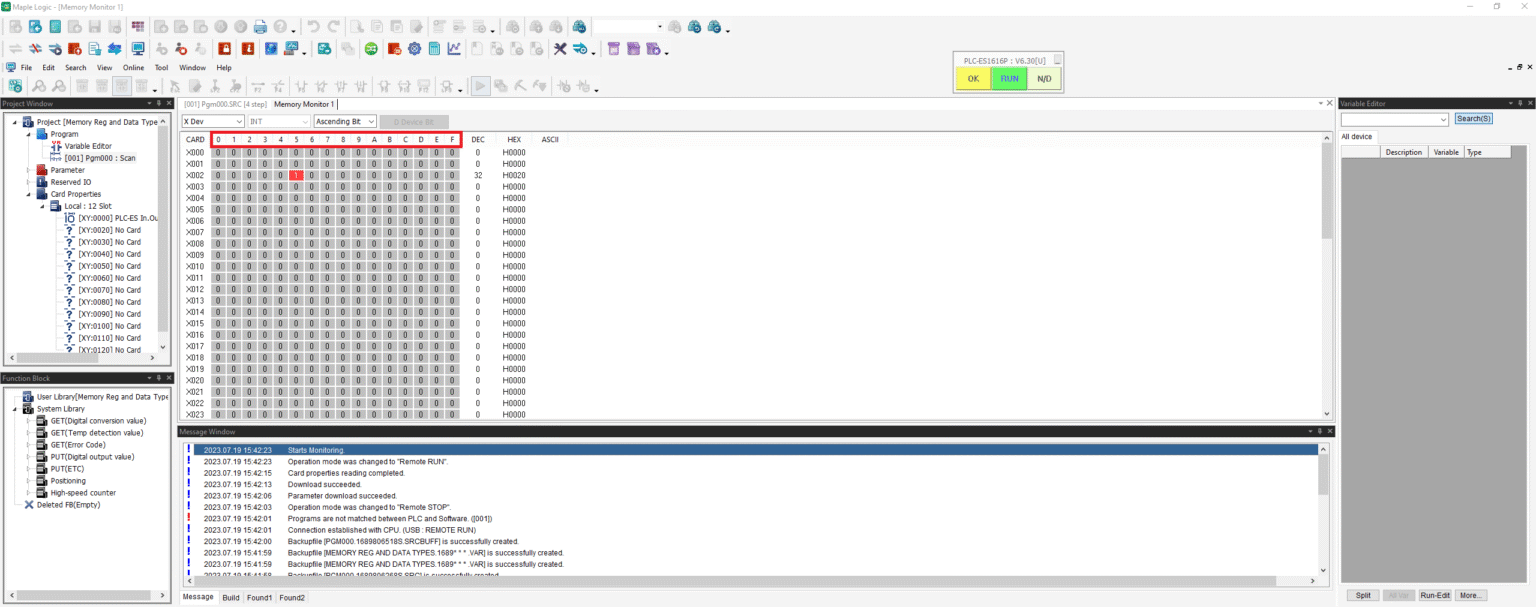Click the Search(S) button in the Variable Editor
The image size is (1536, 607).
[1474, 118]
